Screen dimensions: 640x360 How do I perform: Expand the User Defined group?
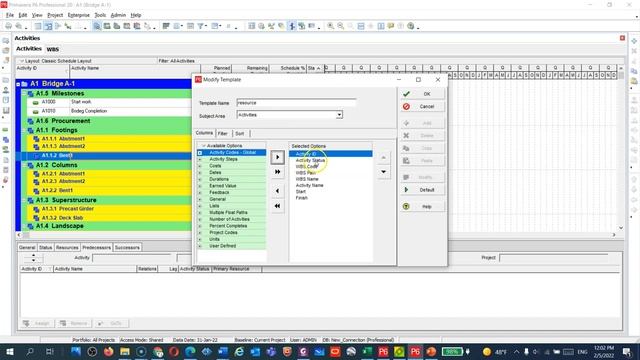click(x=200, y=246)
